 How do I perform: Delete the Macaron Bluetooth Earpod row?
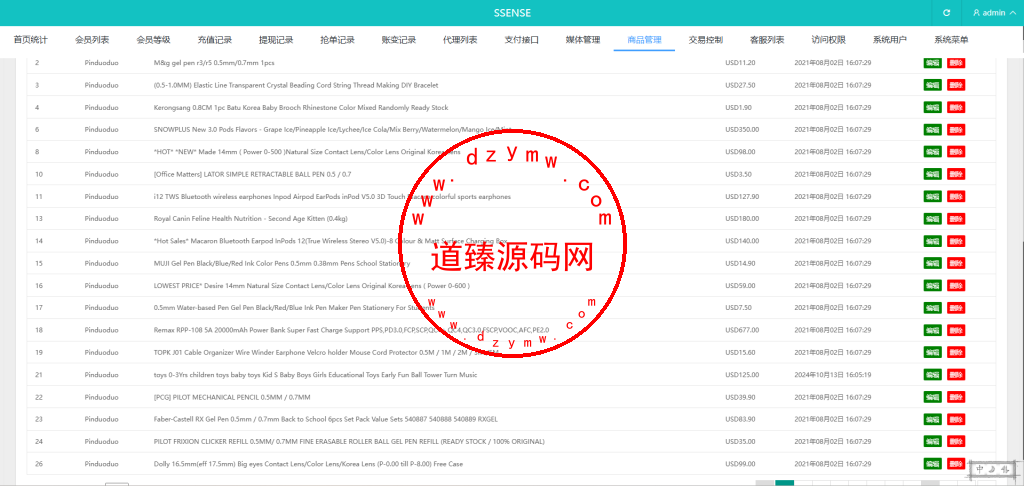click(956, 241)
